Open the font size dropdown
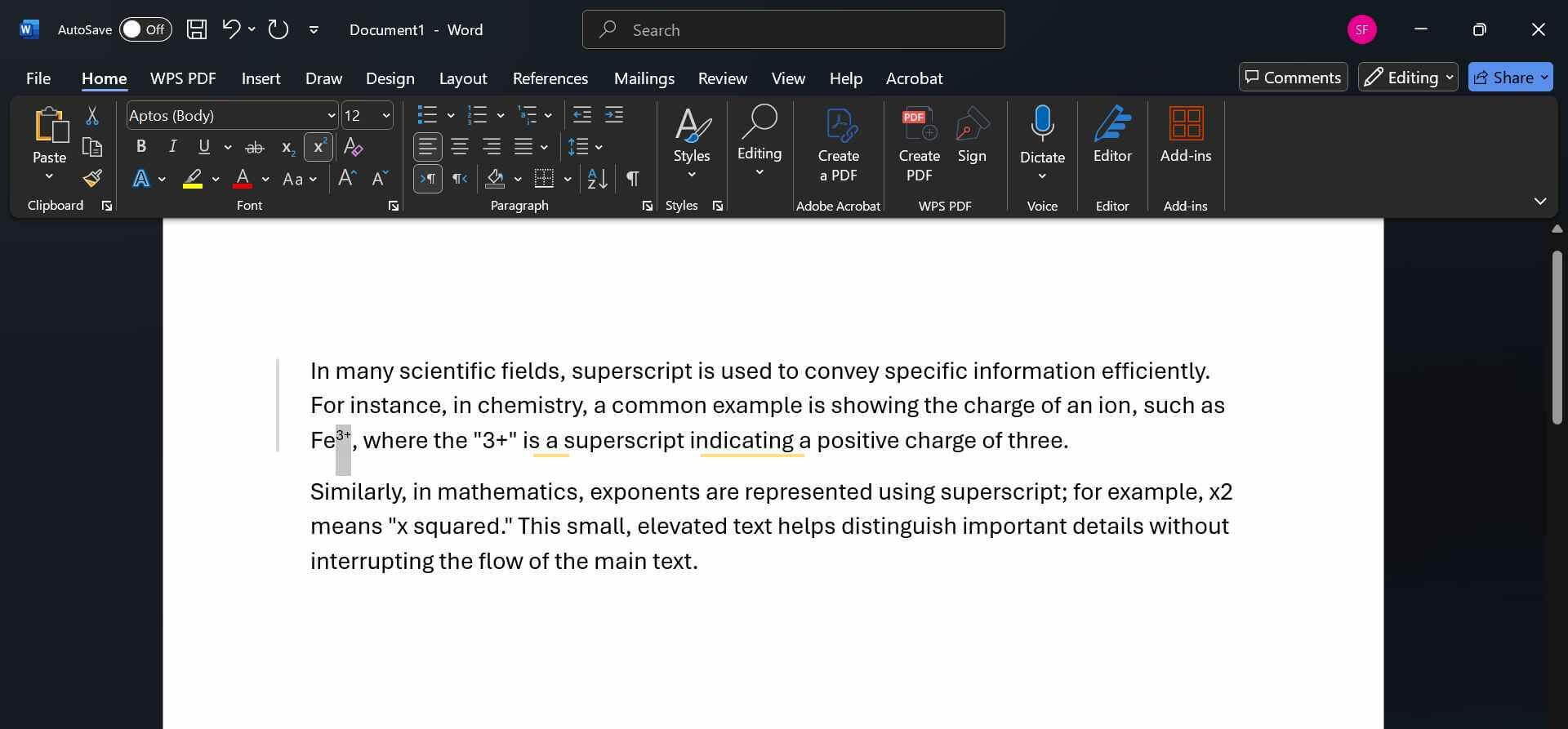 point(386,116)
